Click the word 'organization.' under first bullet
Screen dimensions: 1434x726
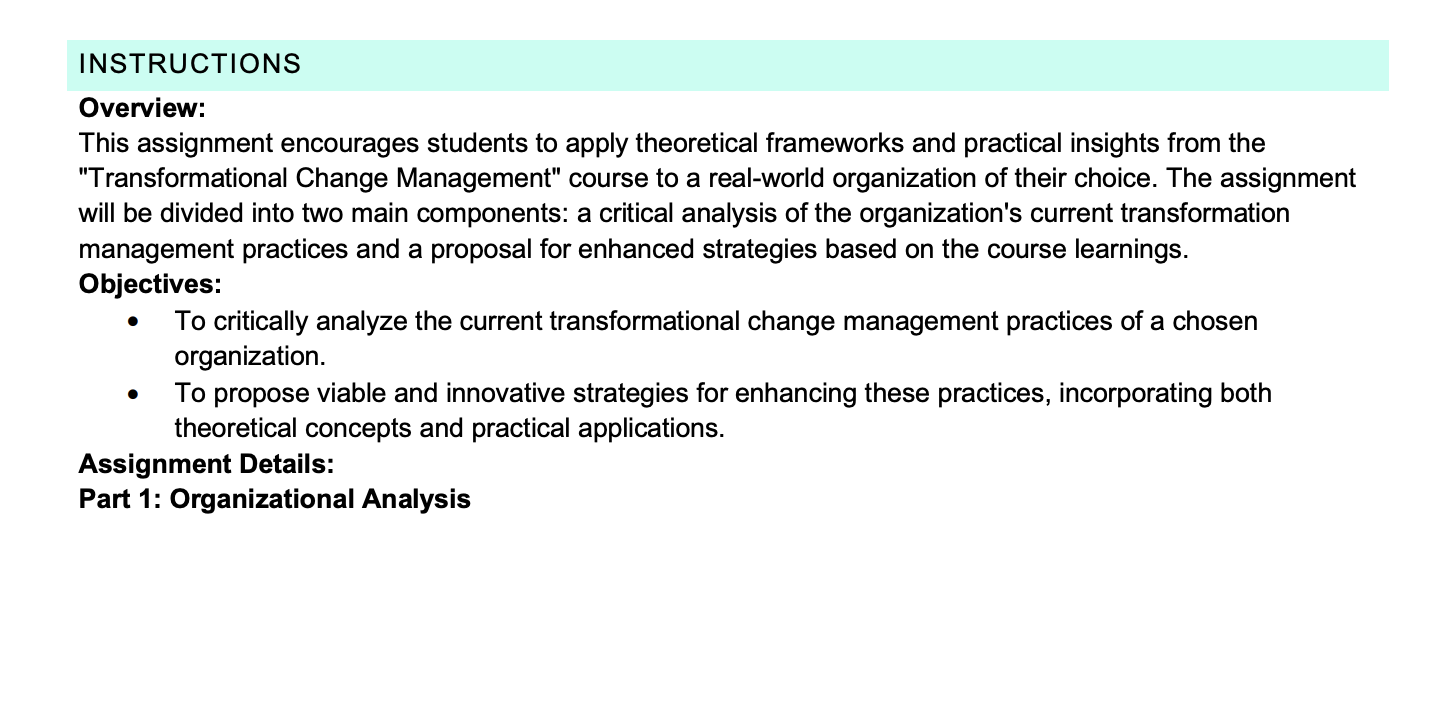250,357
